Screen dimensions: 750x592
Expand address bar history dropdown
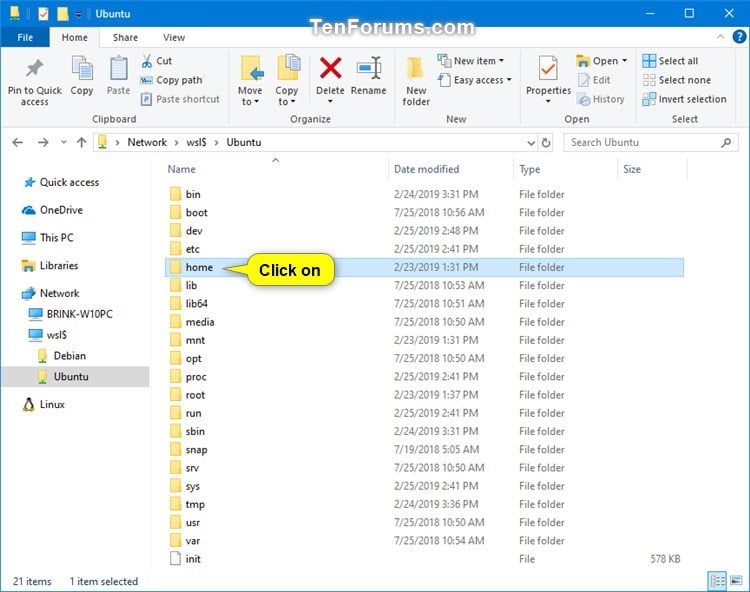coord(531,143)
